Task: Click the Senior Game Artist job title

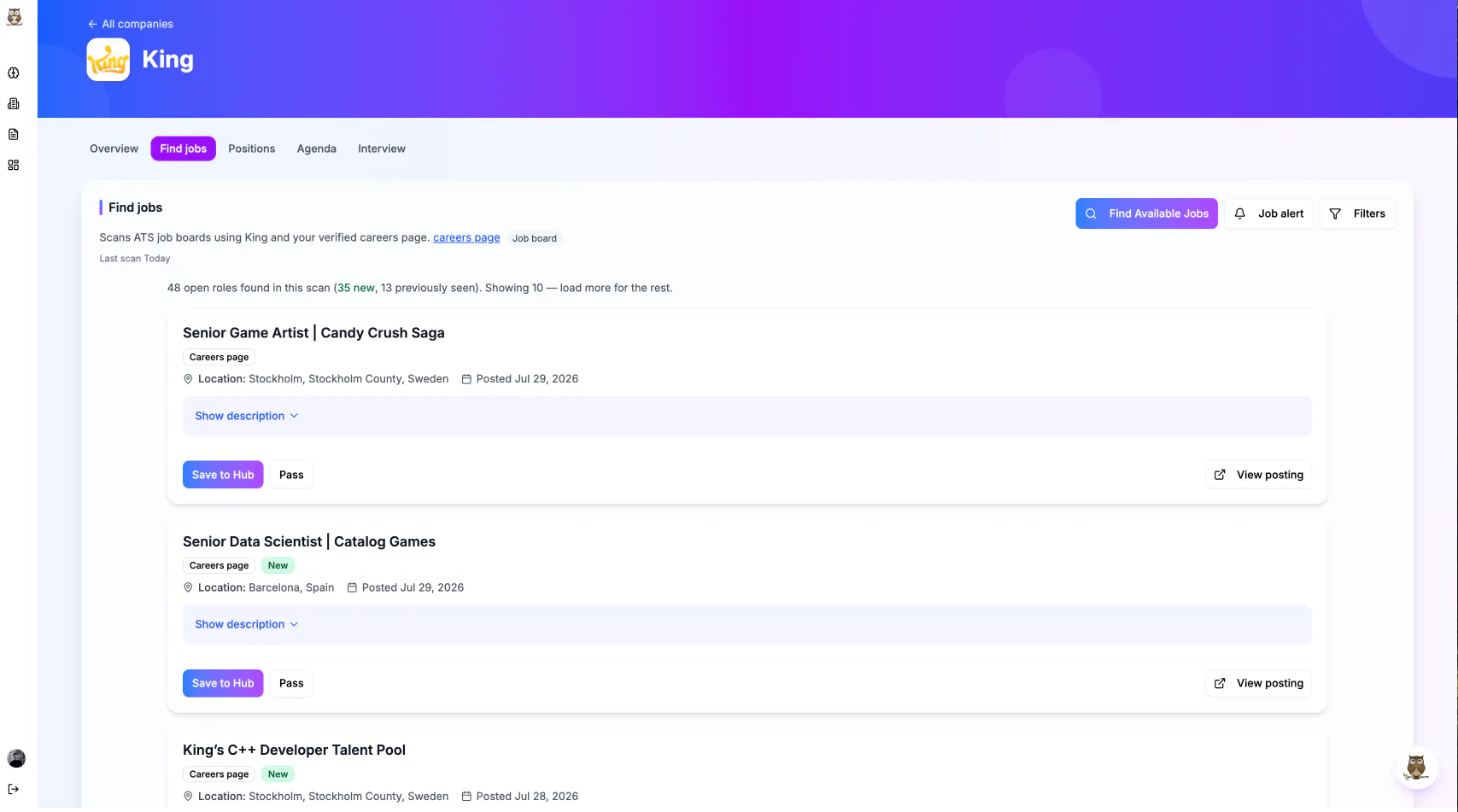Action: pyautogui.click(x=313, y=333)
